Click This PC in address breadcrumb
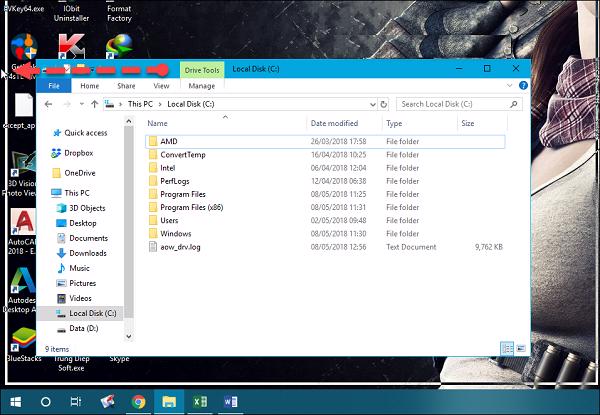 (140, 104)
